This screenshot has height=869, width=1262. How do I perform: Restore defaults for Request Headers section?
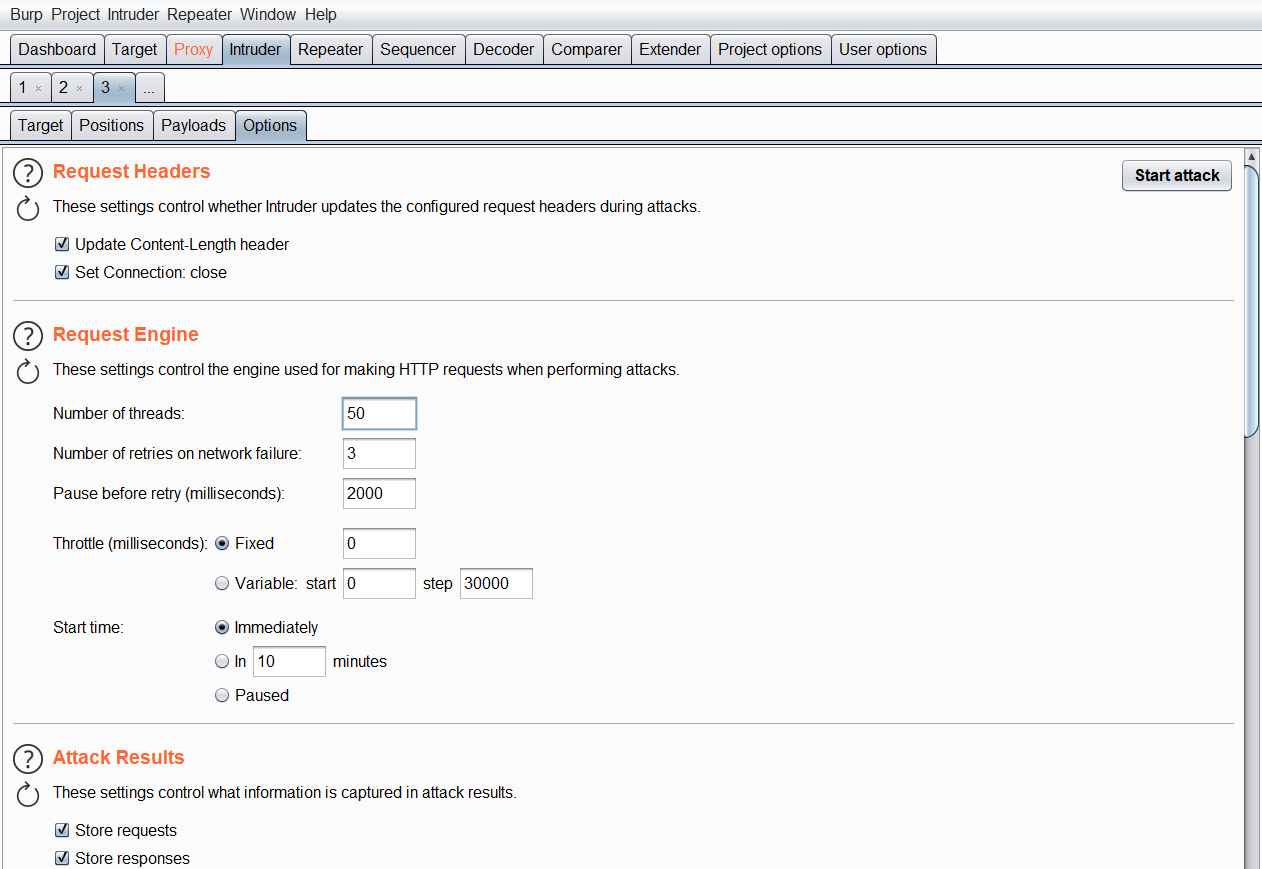[x=28, y=209]
